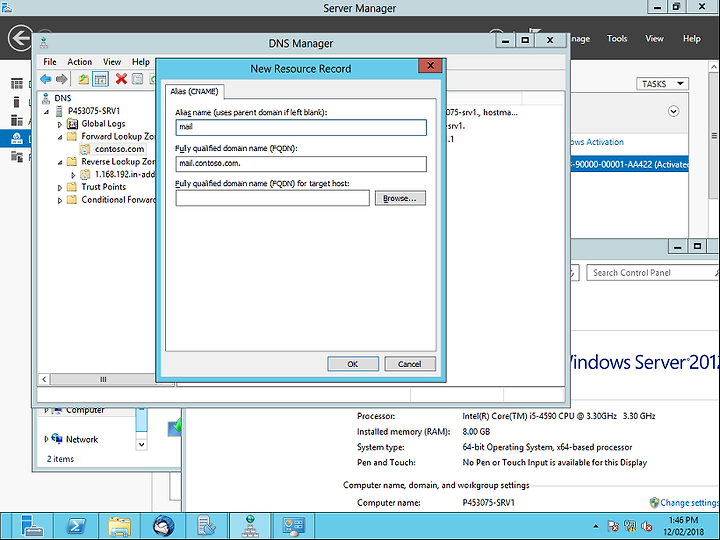Expand the Trust Points node
720x540 pixels.
tap(60, 188)
